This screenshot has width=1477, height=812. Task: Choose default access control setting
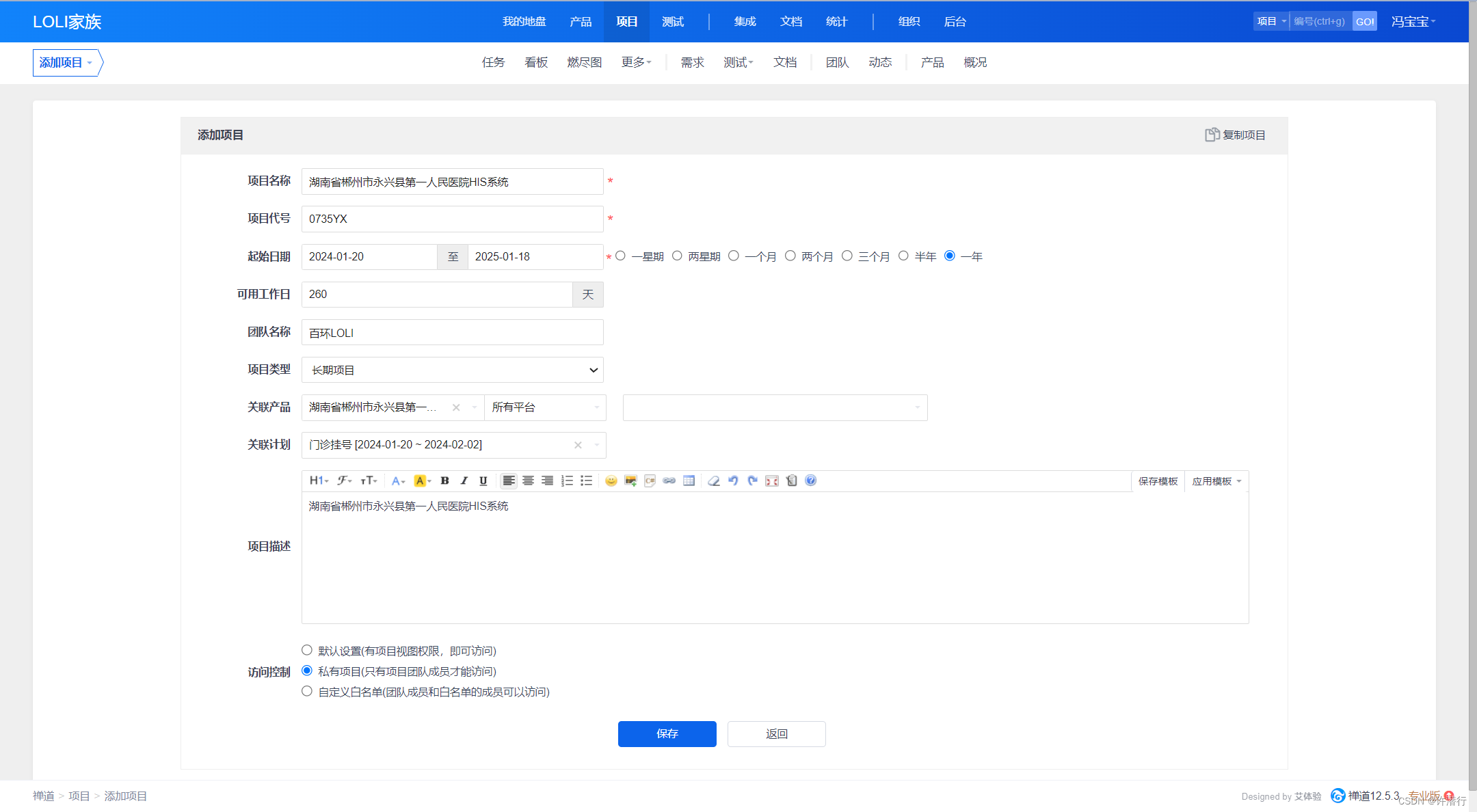point(307,650)
